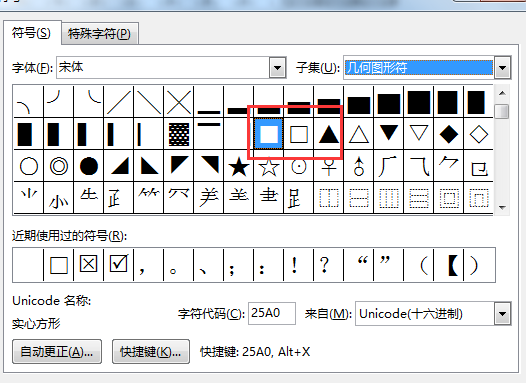Select the falling diagonal line symbol ╲

tap(149, 102)
